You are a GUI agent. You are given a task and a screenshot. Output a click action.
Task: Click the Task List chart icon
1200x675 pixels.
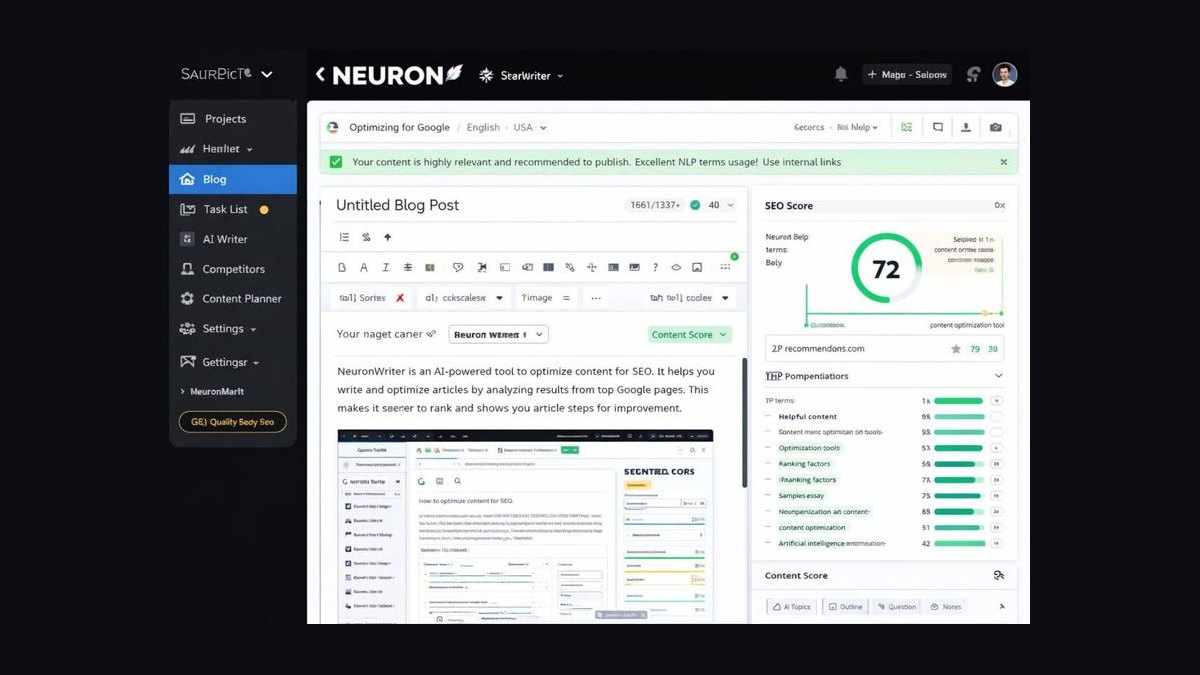(187, 209)
